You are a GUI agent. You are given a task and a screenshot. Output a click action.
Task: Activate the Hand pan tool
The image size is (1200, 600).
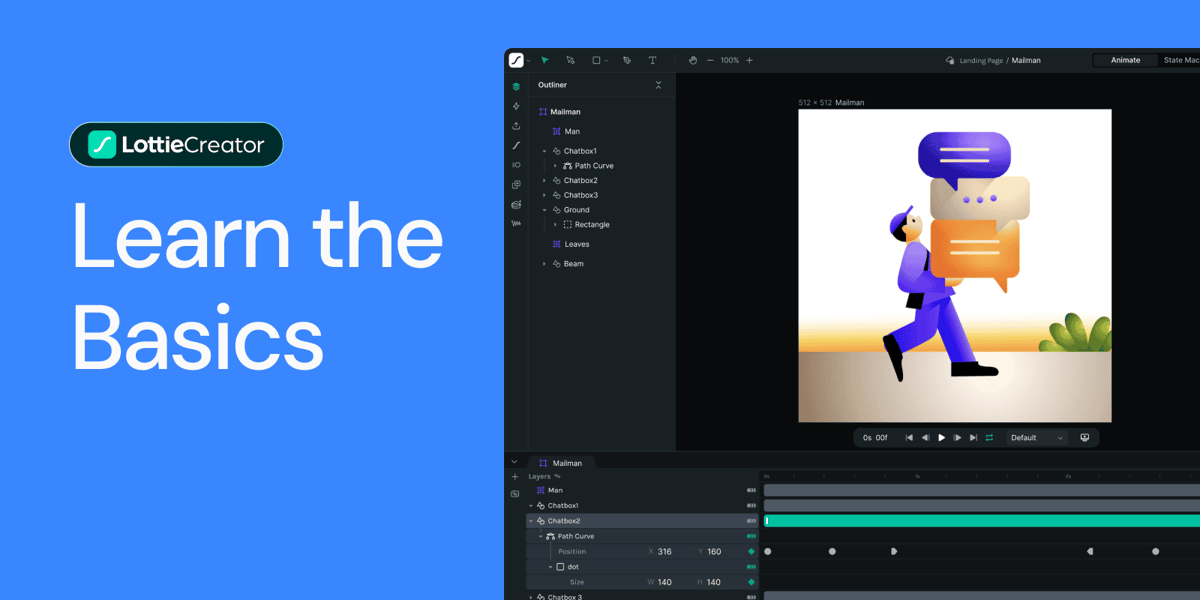coord(693,60)
